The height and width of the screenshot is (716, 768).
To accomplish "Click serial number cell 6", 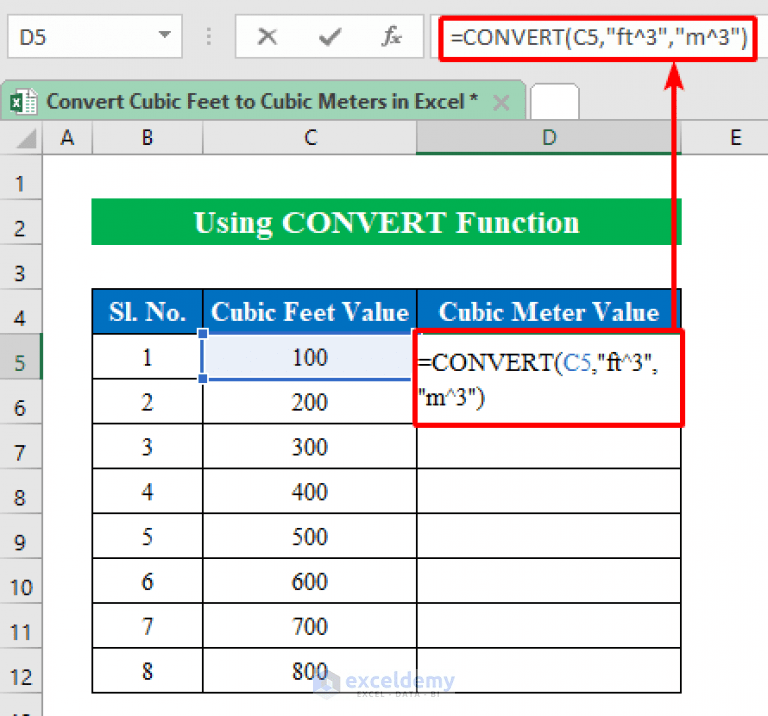I will point(147,581).
